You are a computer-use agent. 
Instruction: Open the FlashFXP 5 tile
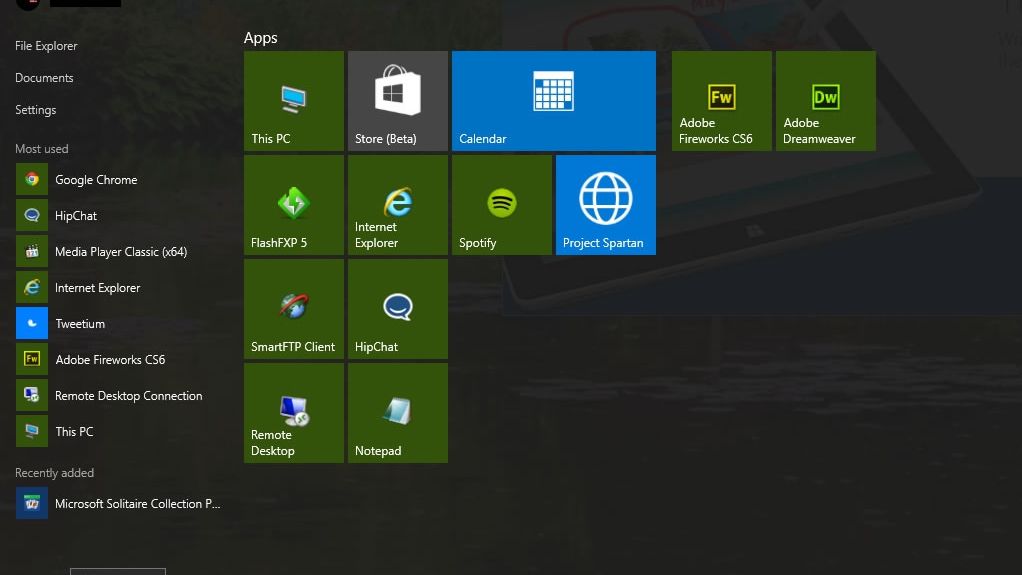[x=294, y=205]
